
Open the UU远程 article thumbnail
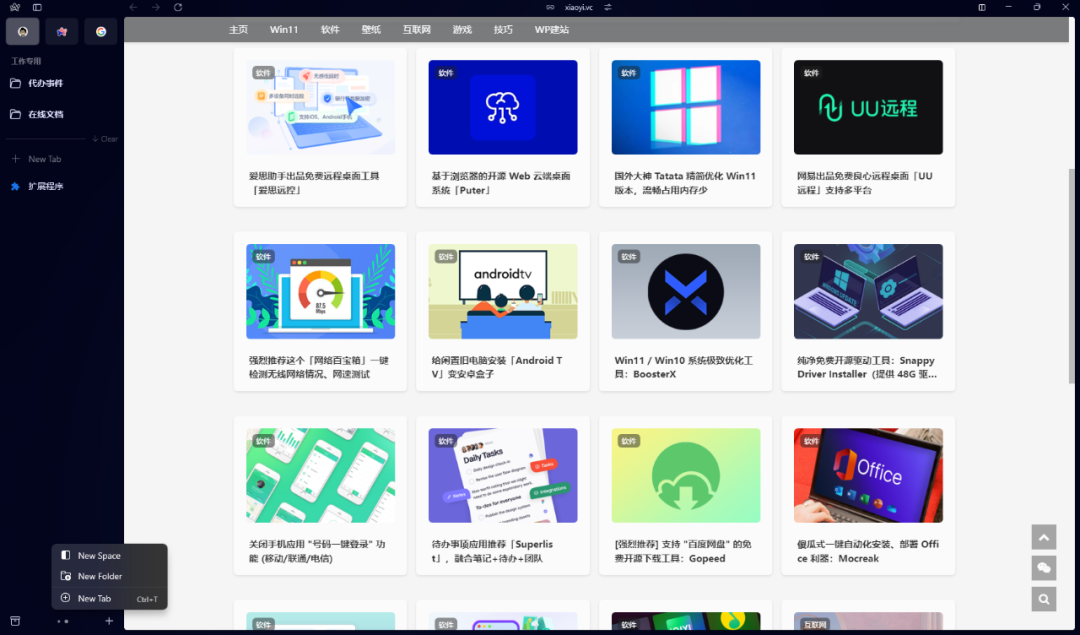tap(869, 107)
